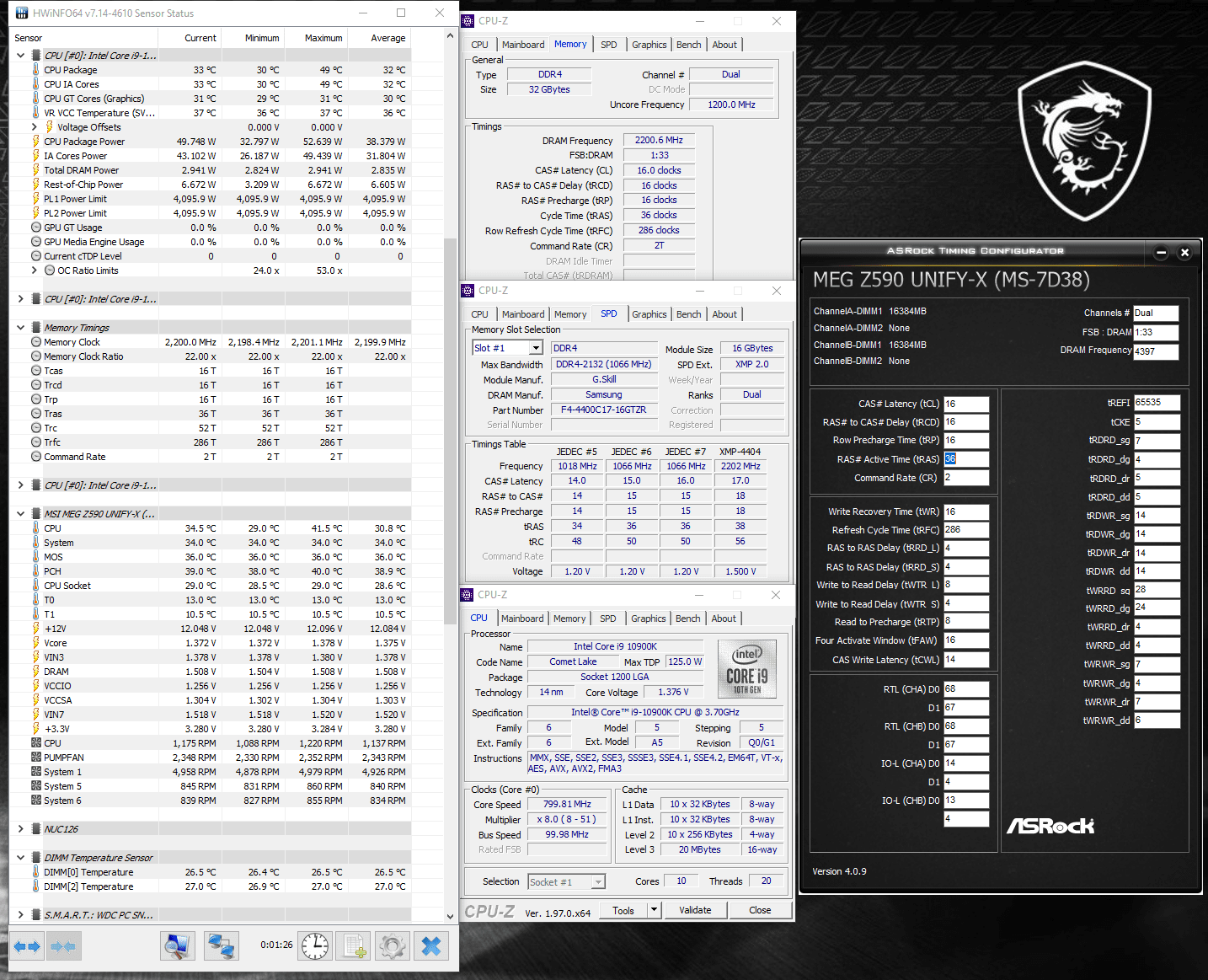Click the clock icon of the Memory Clock row
Screen dimensions: 1208x980
pyautogui.click(x=36, y=342)
